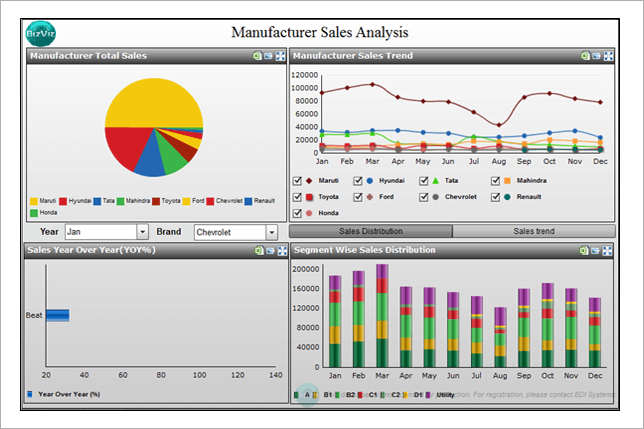This screenshot has width=644, height=429.
Task: Click Hyundai red swatch in pie legend
Action: (63, 201)
